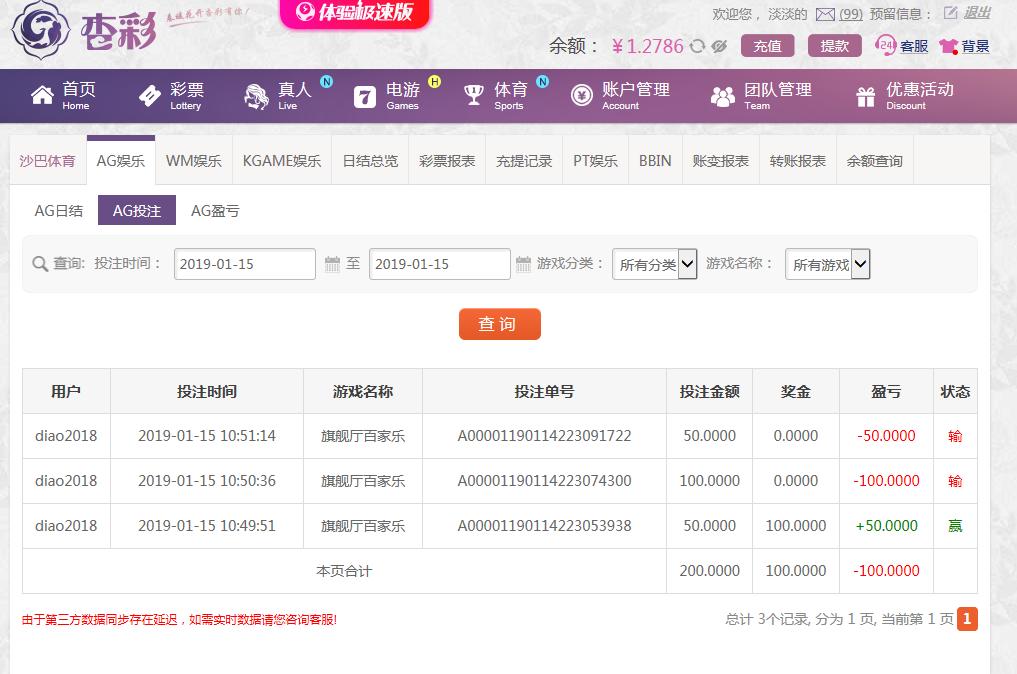
Task: Click the Live dealer icon
Action: 257,97
